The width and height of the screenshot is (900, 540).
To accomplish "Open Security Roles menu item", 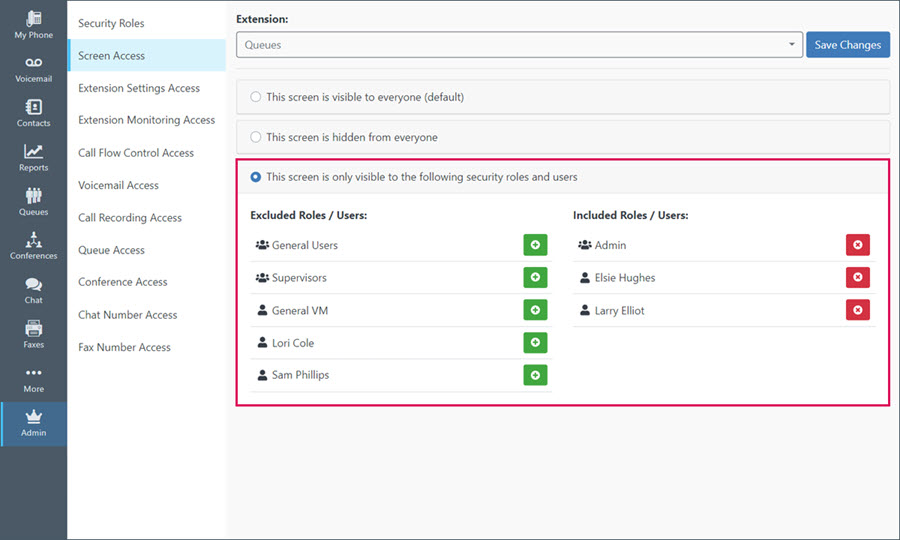I will [x=111, y=24].
